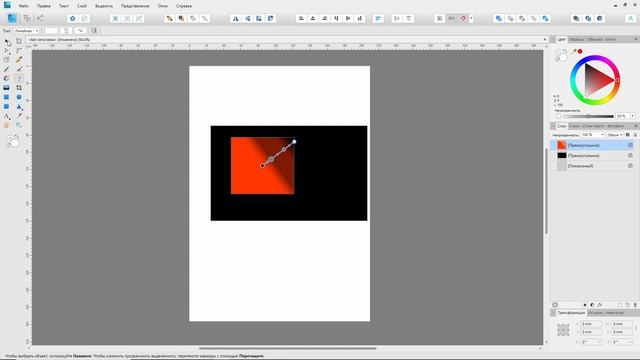Image resolution: width=640 pixels, height=360 pixels.
Task: Open the color opacity percent dropdown arrow
Action: click(x=633, y=116)
